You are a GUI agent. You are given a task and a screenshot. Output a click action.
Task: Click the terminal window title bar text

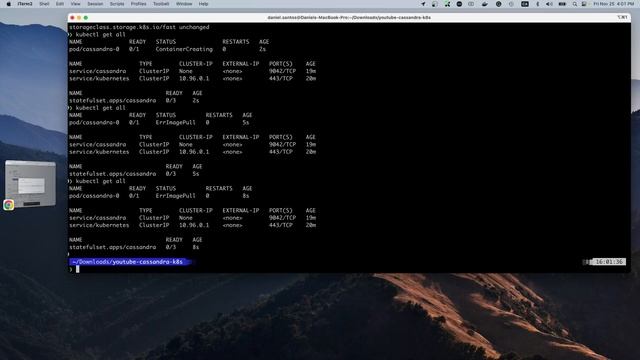click(349, 18)
